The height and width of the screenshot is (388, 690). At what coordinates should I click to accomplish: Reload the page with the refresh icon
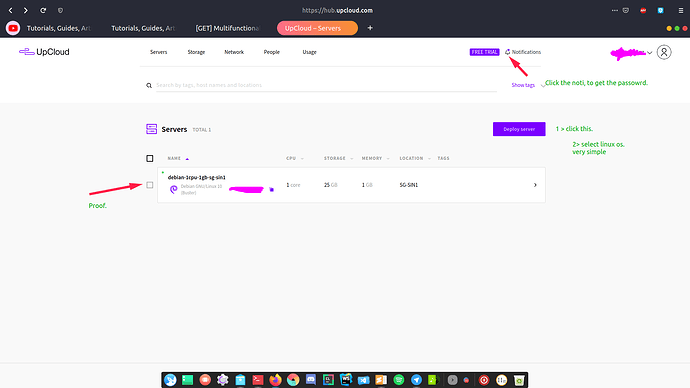coord(43,10)
